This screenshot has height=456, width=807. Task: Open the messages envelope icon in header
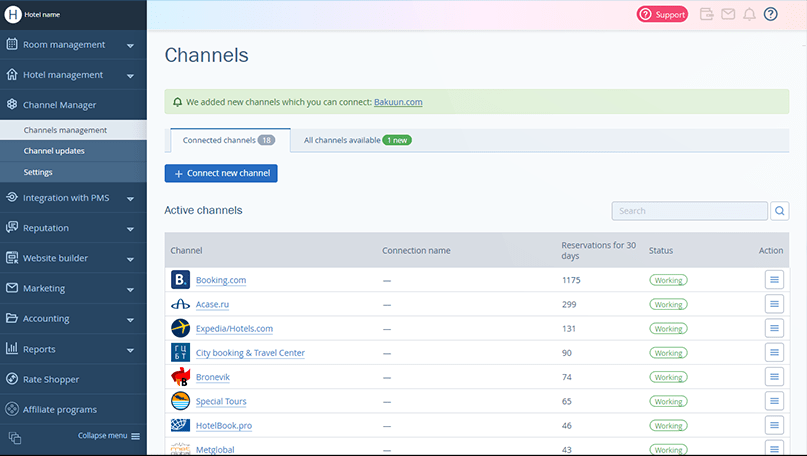[x=728, y=14]
